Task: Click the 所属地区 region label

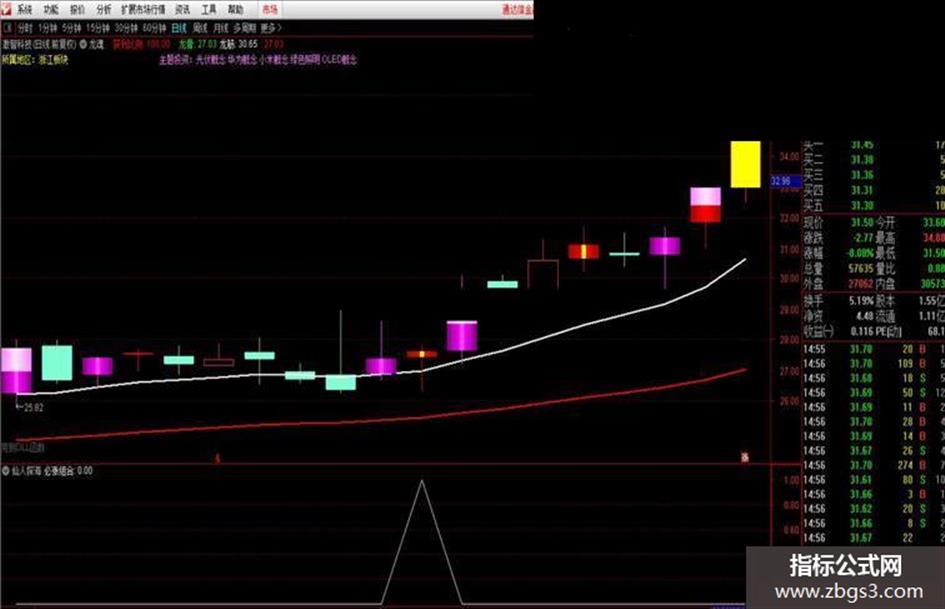Action: 18,60
